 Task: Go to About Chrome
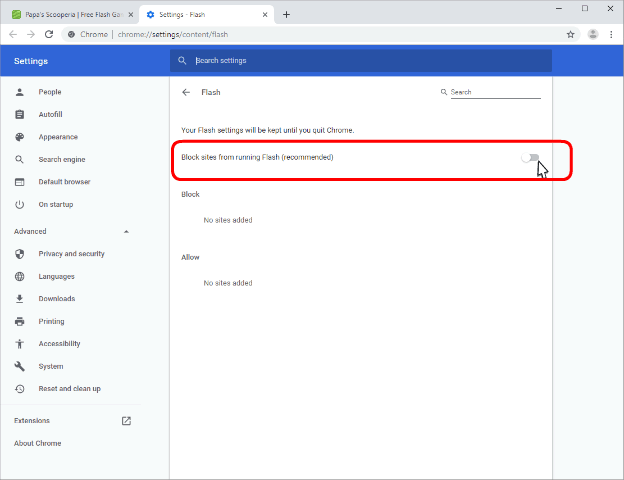pyautogui.click(x=37, y=443)
